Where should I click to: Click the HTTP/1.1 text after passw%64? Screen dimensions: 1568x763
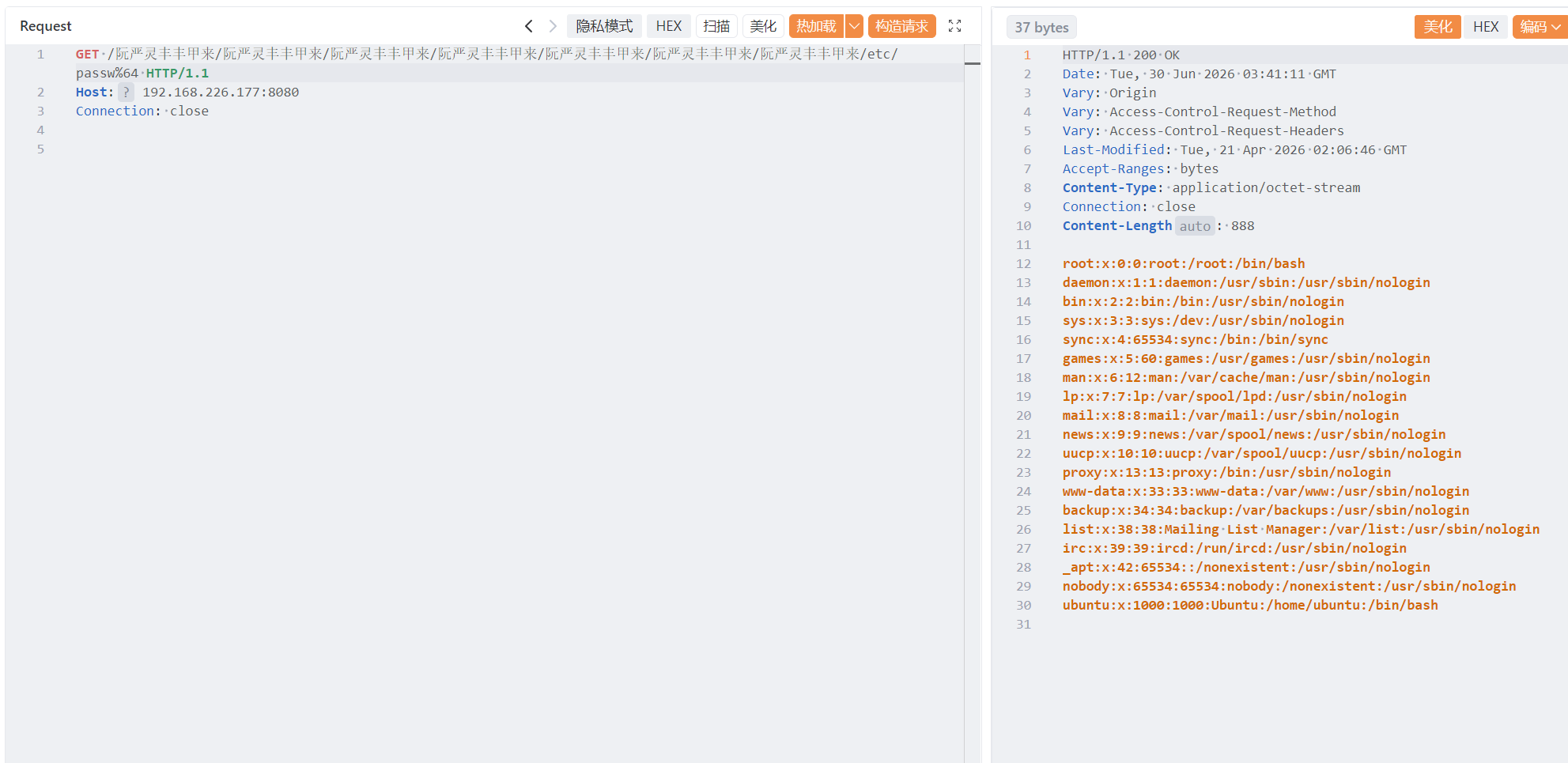pyautogui.click(x=178, y=74)
